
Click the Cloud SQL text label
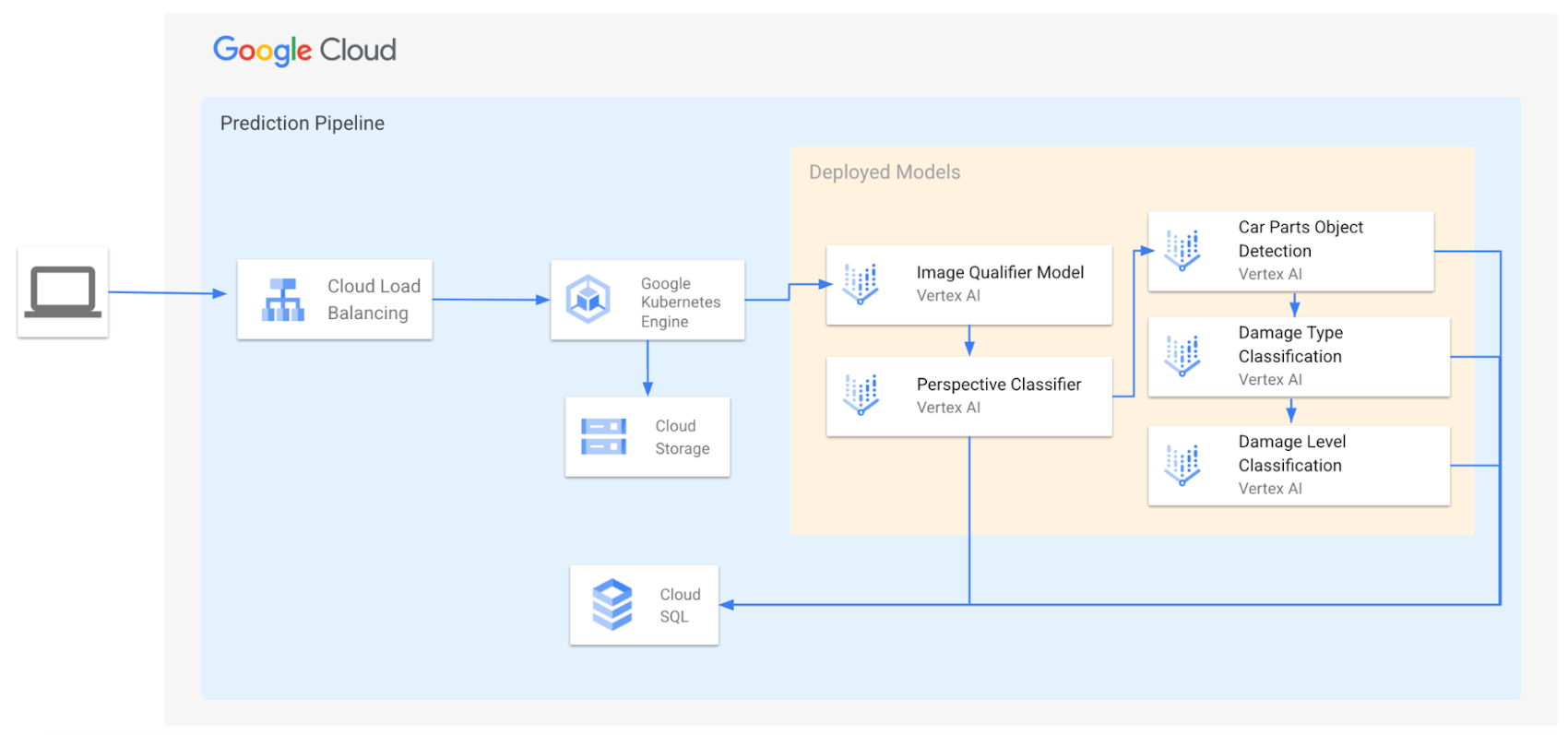tap(680, 606)
